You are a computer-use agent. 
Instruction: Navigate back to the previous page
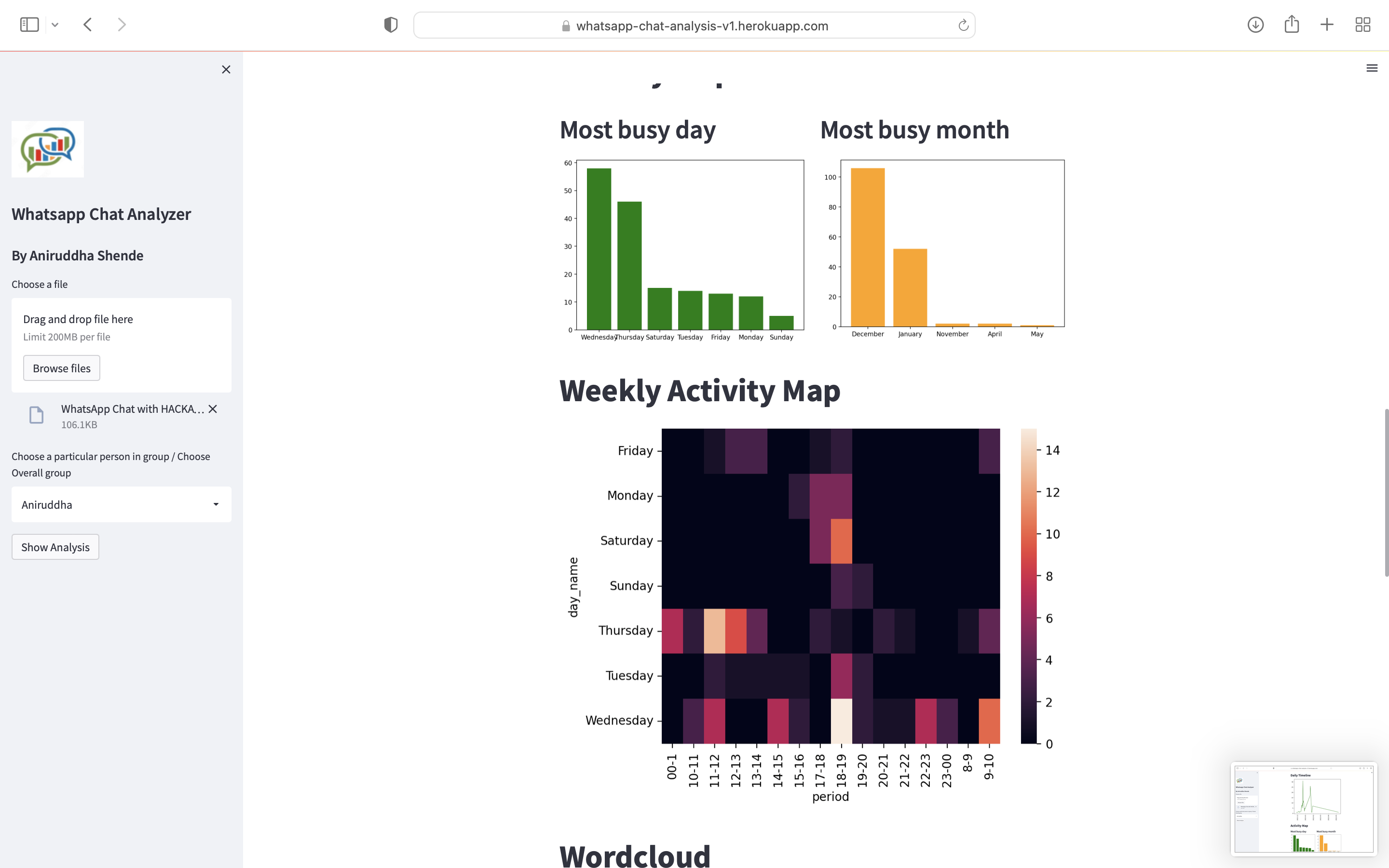coord(88,24)
